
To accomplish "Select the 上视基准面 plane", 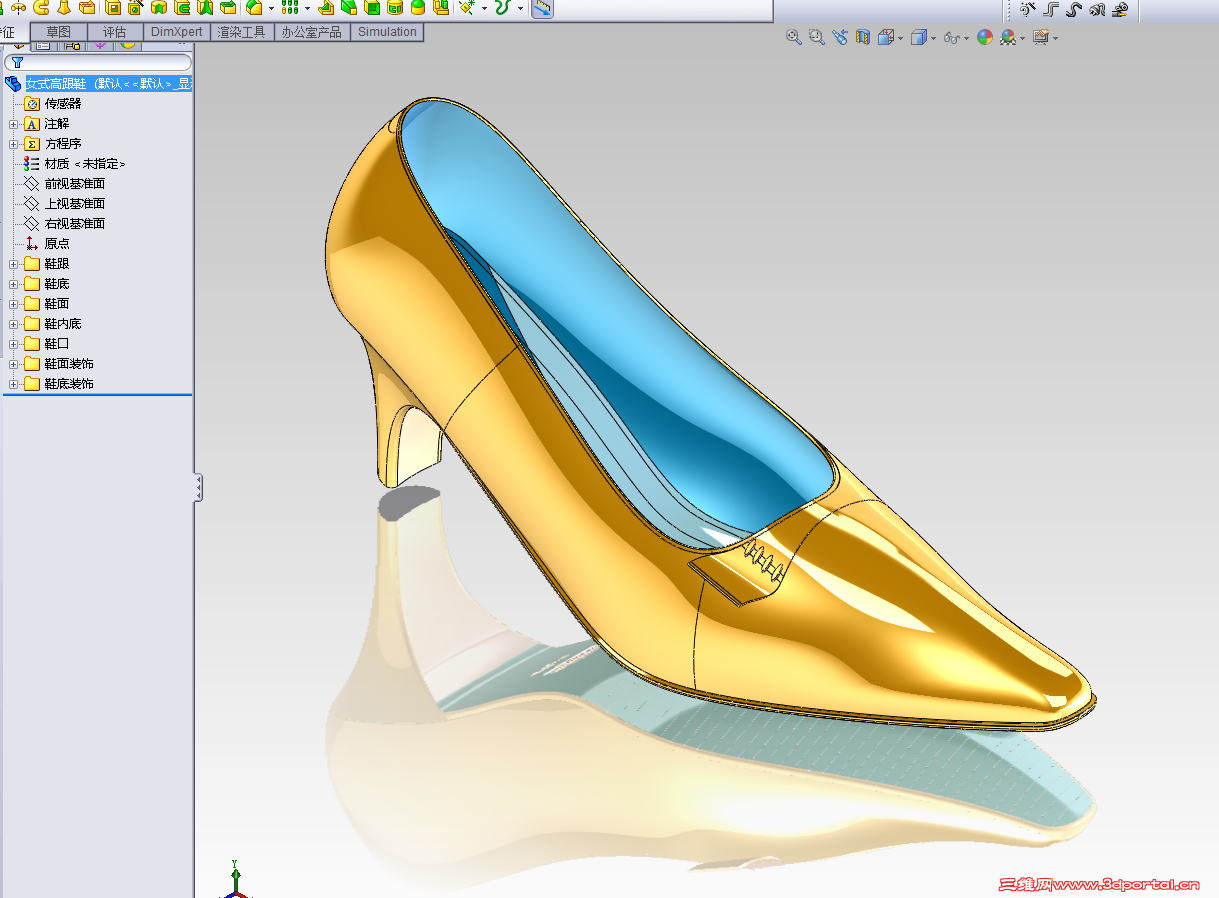I will [75, 204].
